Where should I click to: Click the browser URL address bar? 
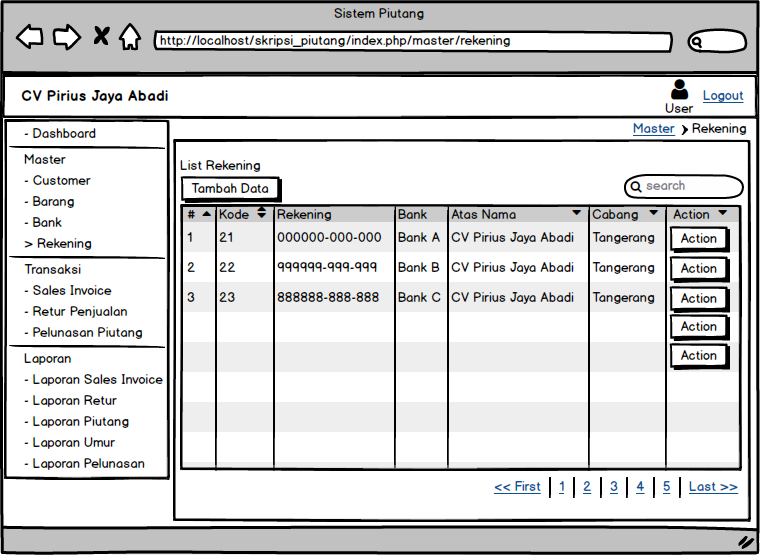tap(413, 41)
